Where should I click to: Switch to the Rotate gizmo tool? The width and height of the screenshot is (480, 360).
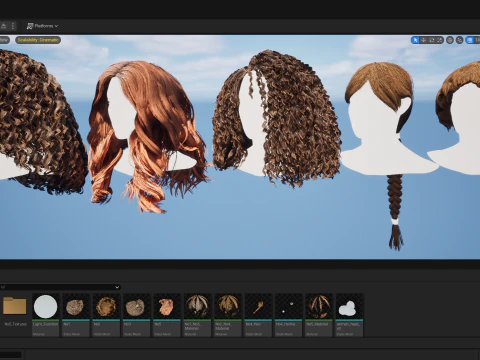432,40
